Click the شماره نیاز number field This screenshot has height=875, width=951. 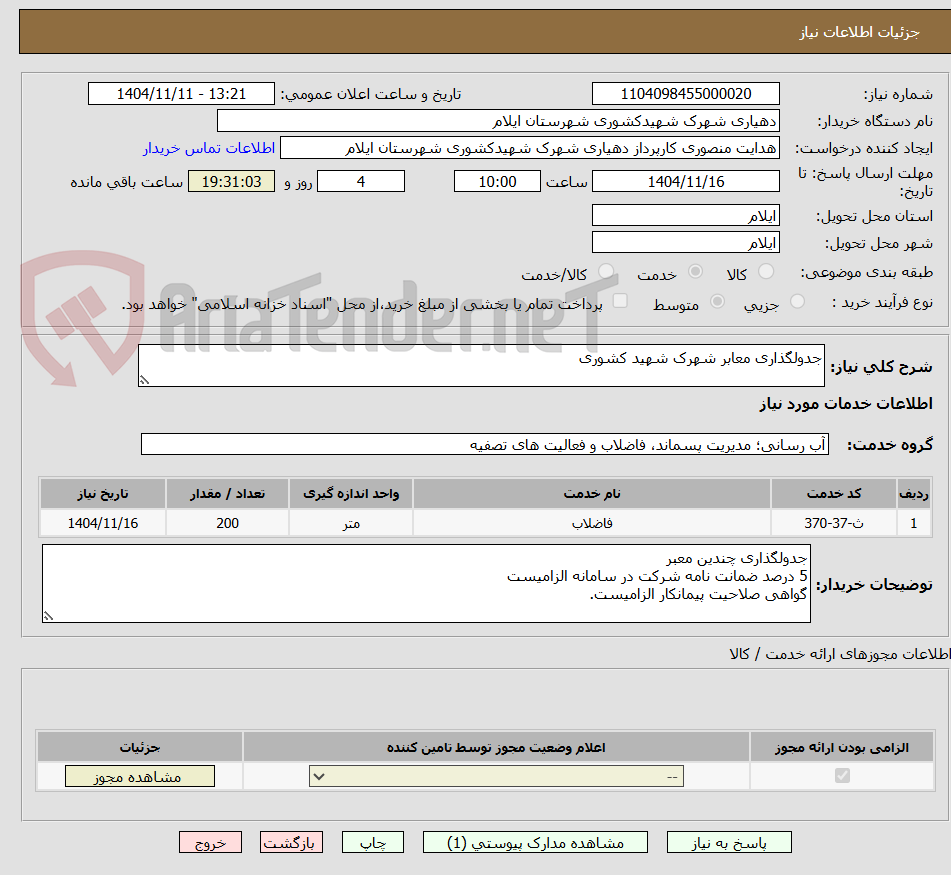pyautogui.click(x=685, y=94)
